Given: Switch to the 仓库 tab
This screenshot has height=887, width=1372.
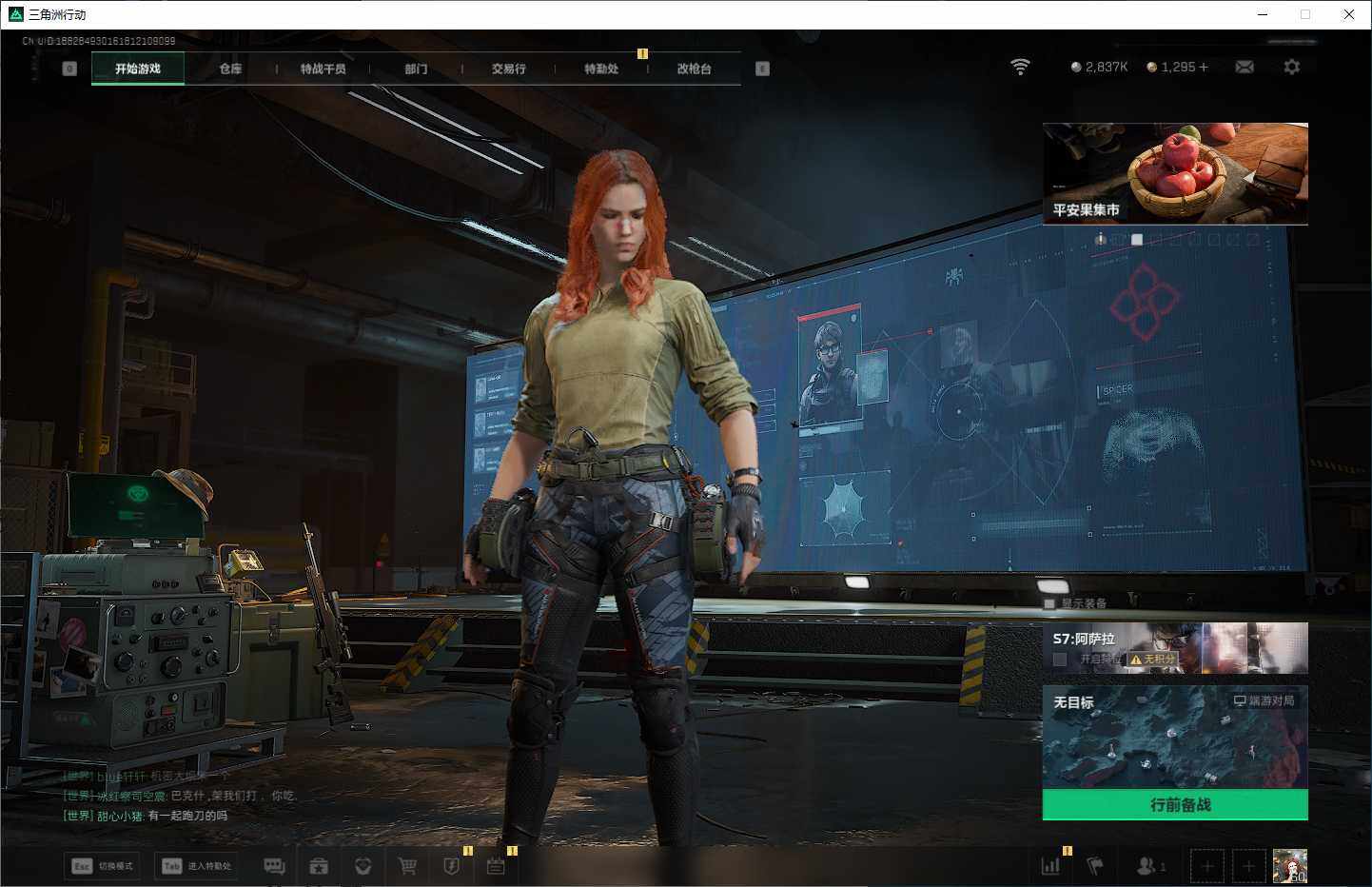Looking at the screenshot, I should pos(230,69).
